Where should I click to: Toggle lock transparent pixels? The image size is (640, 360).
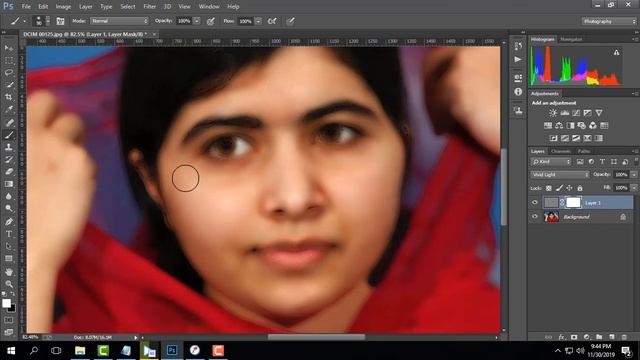[549, 188]
